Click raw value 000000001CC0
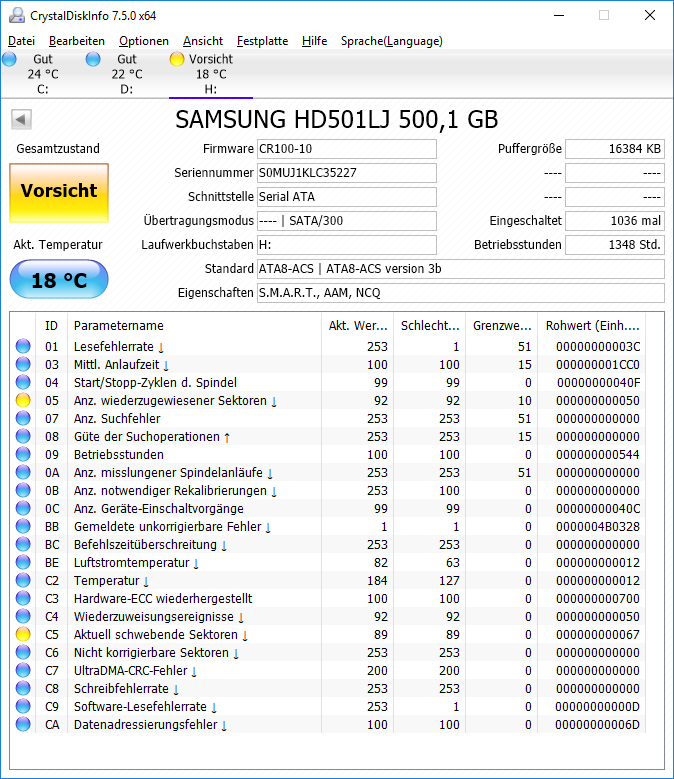 598,365
